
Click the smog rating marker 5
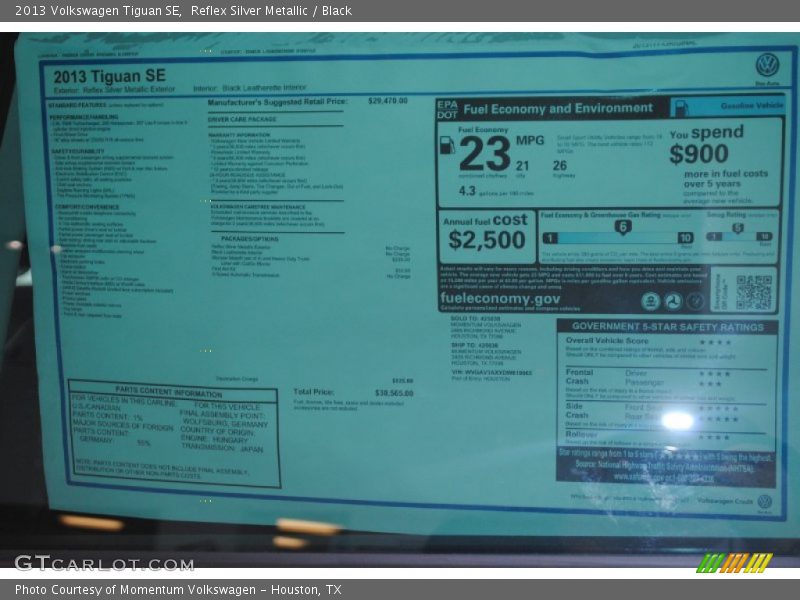[737, 228]
